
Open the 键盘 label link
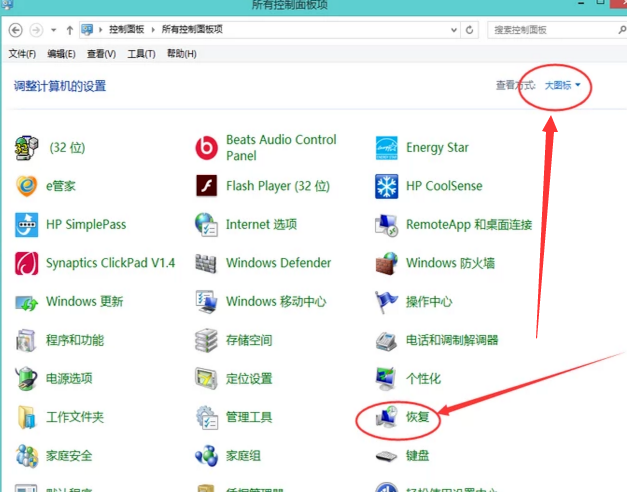[x=417, y=456]
